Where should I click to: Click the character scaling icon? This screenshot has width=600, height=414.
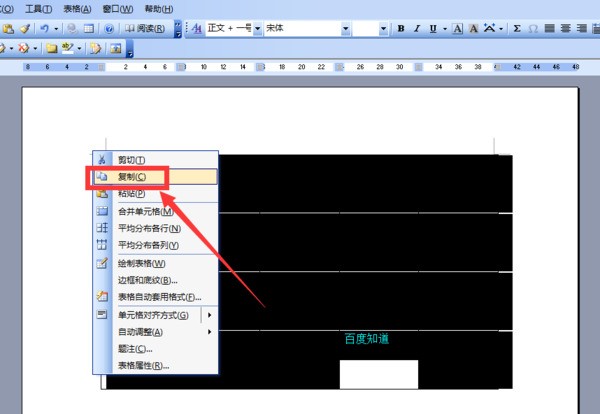(489, 28)
